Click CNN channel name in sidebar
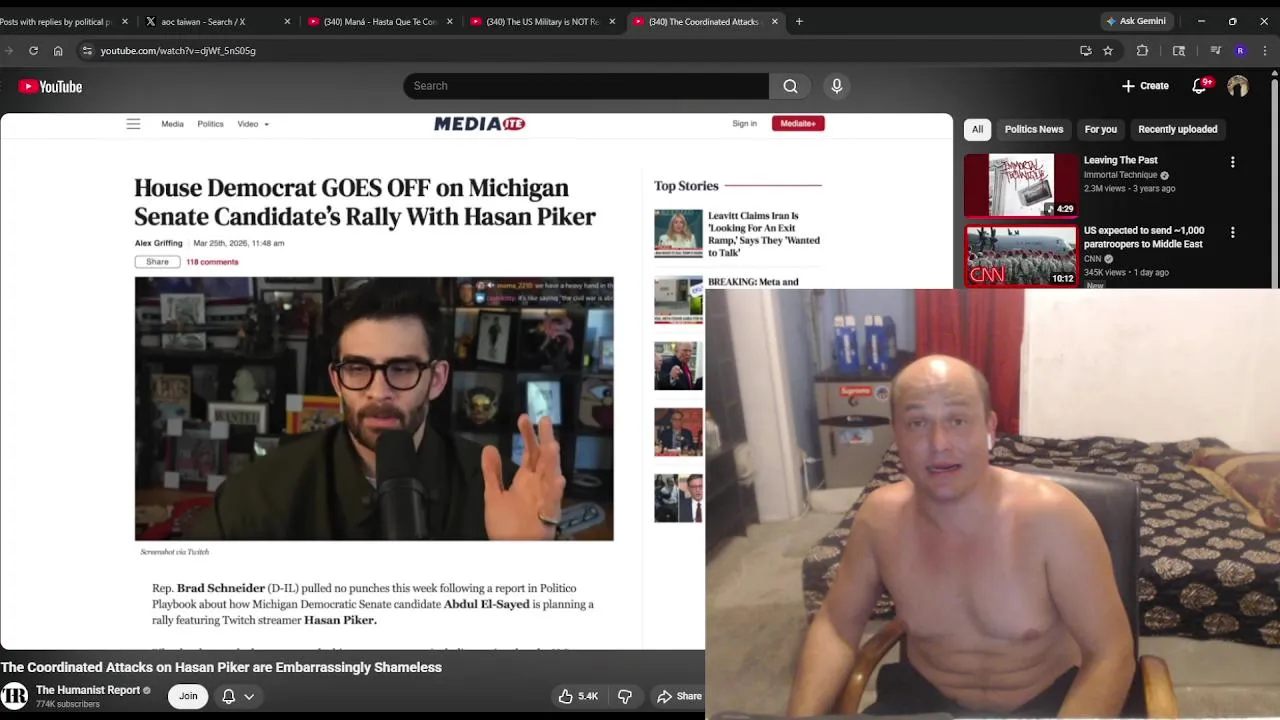 [1092, 259]
